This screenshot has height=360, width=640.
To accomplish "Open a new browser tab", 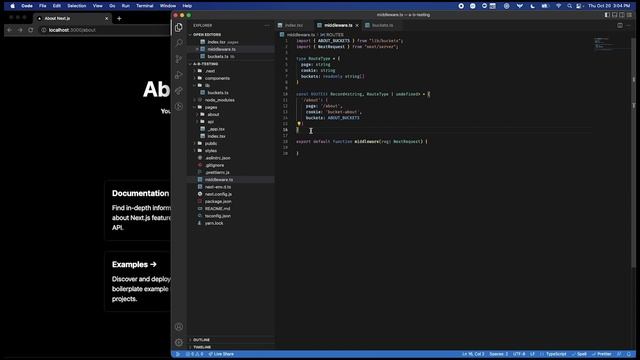I will (119, 18).
